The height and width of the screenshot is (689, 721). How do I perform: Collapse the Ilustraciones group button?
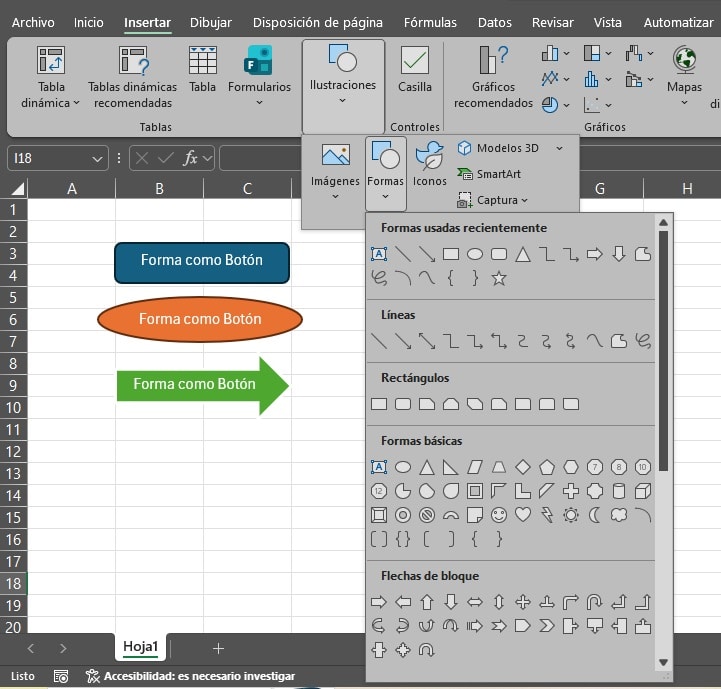343,86
